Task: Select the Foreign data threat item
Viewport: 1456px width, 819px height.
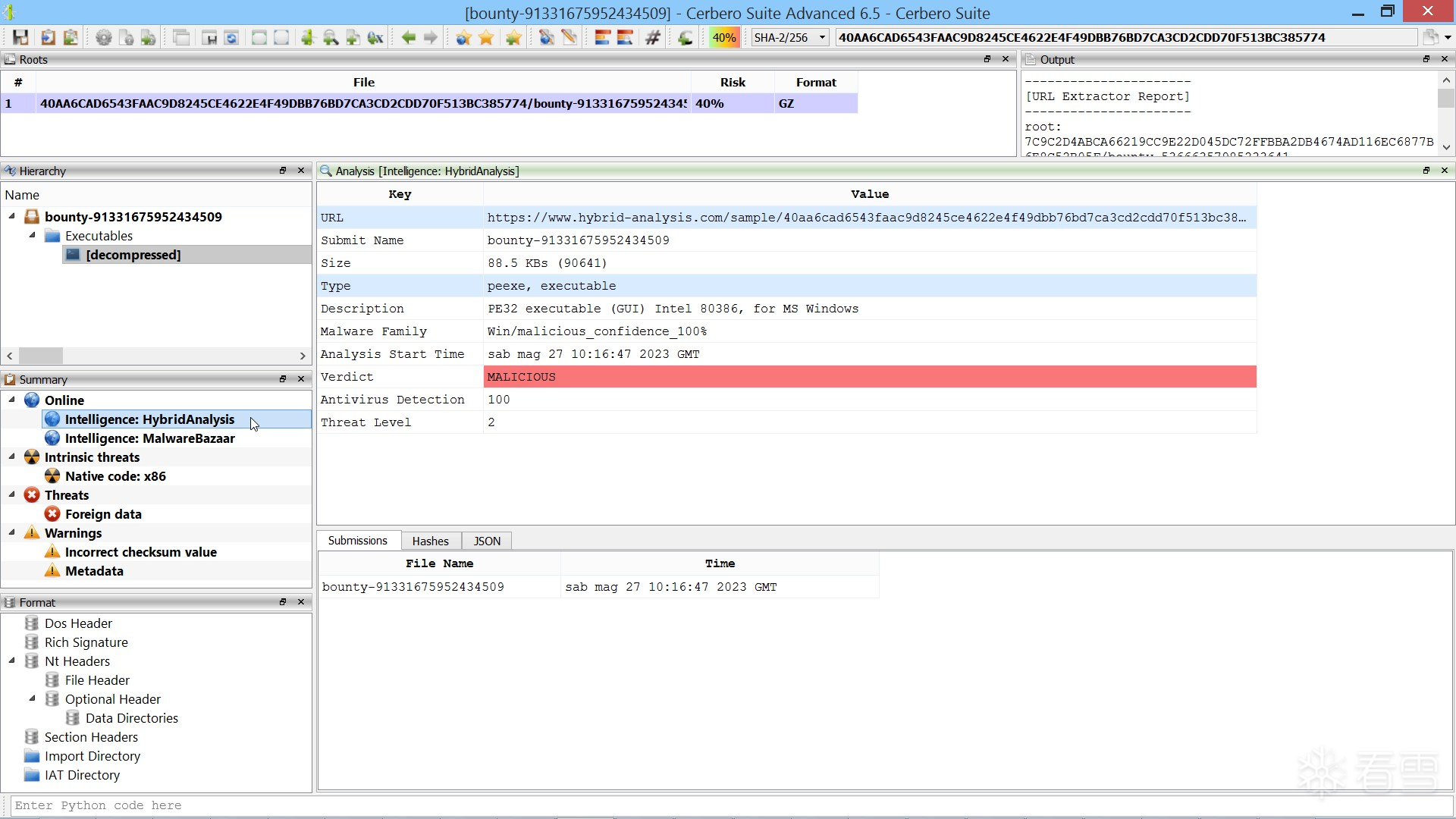Action: click(x=103, y=514)
